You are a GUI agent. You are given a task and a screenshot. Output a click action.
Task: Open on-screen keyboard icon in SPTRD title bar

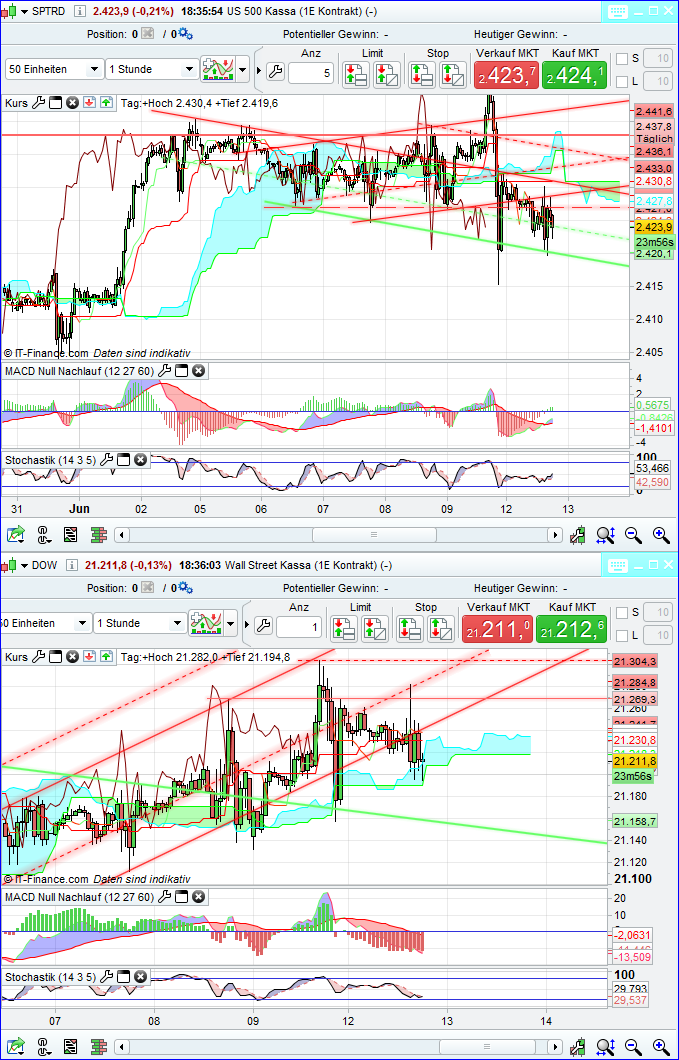(619, 11)
